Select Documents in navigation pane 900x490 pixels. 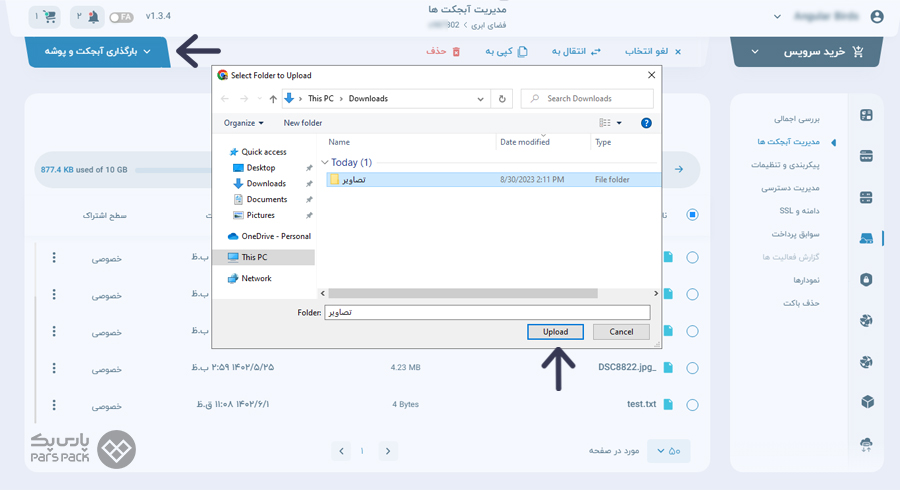(266, 199)
